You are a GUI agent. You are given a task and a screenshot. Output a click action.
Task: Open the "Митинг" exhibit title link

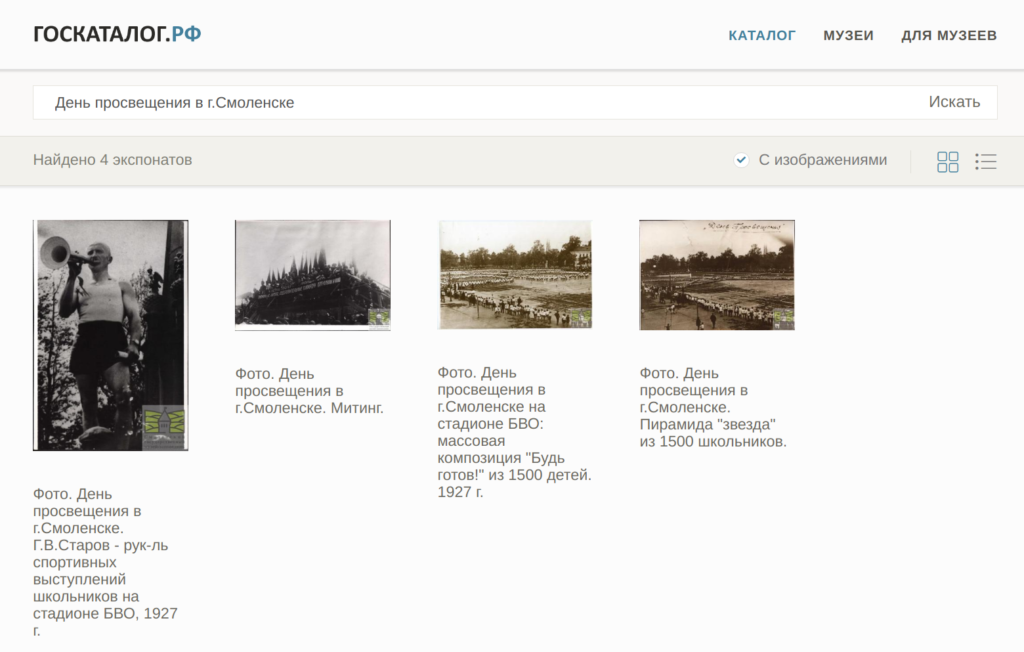(x=309, y=391)
